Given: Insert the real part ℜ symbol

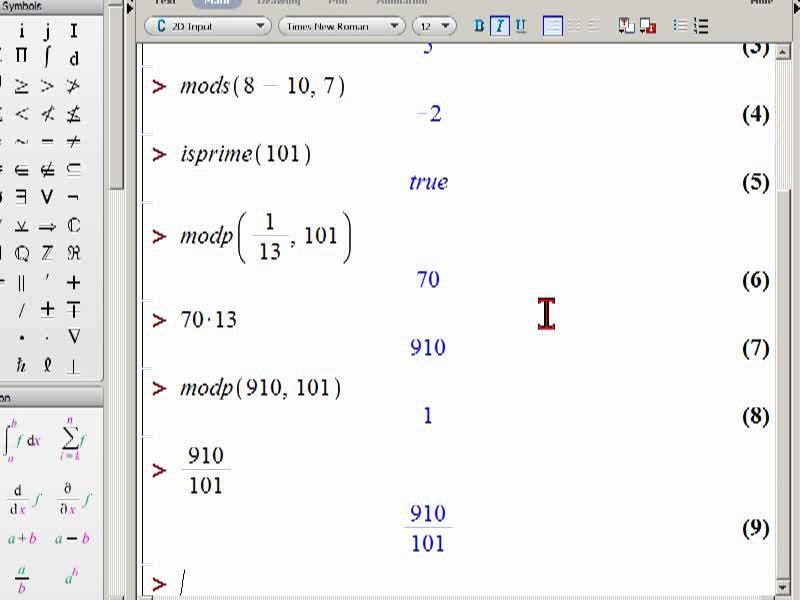Looking at the screenshot, I should tap(73, 253).
